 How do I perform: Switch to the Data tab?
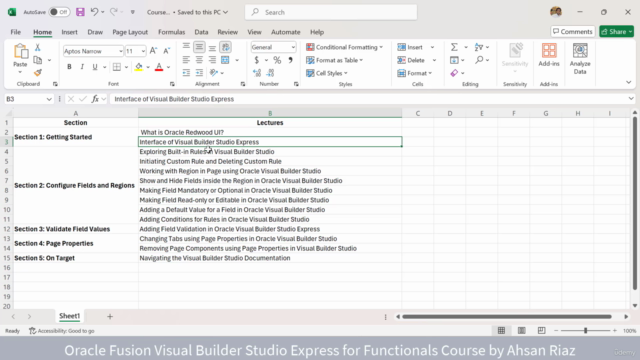[201, 32]
